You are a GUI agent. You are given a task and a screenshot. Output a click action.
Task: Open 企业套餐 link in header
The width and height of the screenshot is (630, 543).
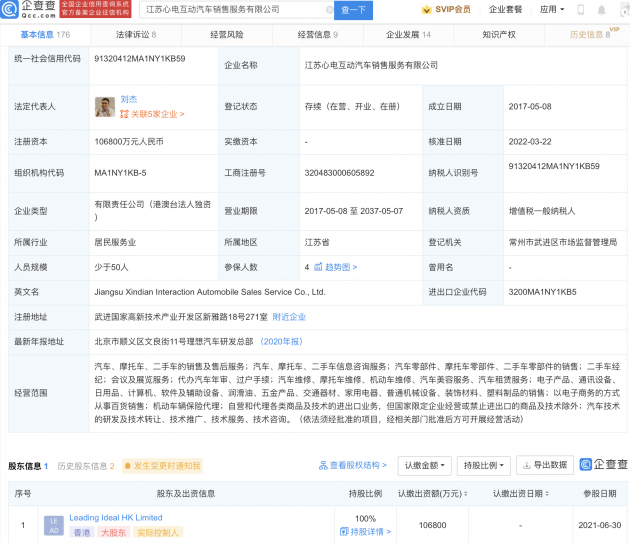(x=505, y=9)
